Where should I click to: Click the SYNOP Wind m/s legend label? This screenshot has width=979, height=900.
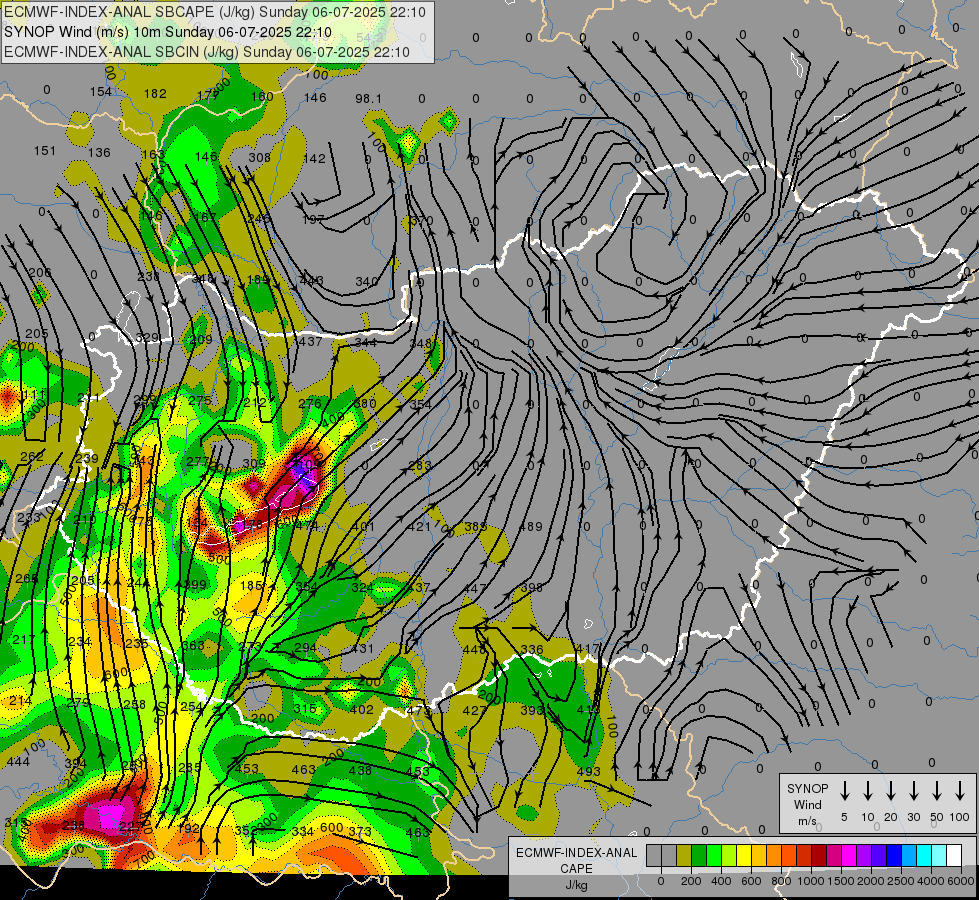pyautogui.click(x=807, y=804)
